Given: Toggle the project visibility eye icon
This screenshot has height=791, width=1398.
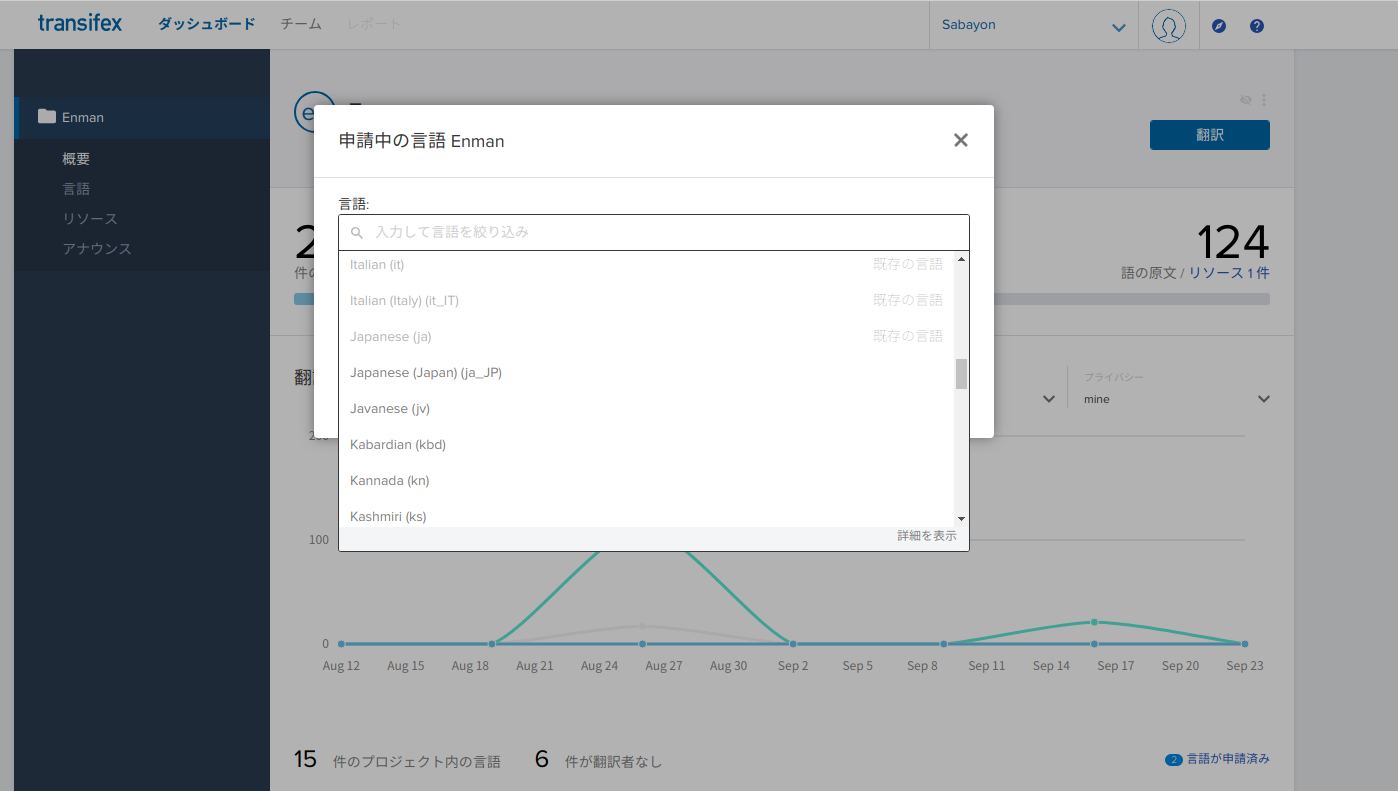Looking at the screenshot, I should (x=1246, y=100).
